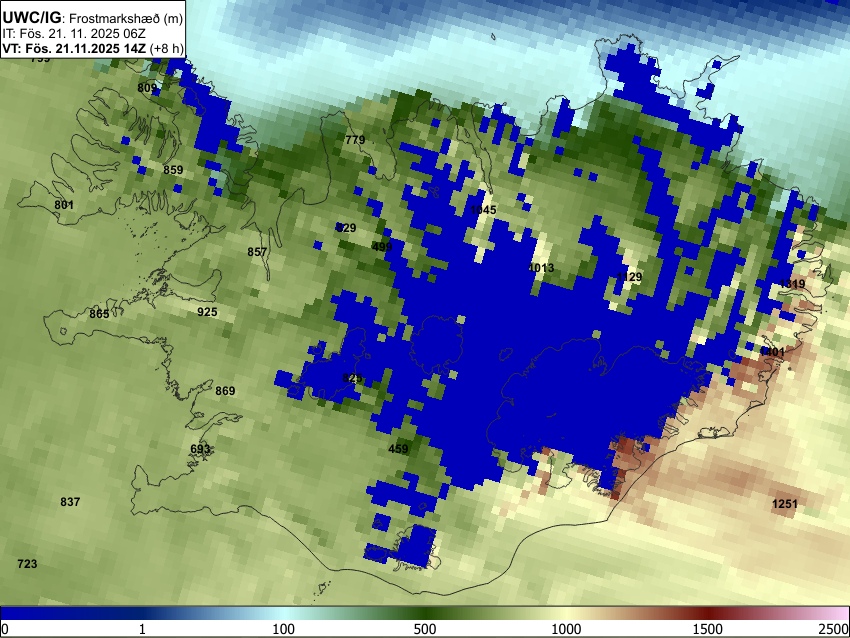Click the map value '723'
Screen dimensions: 850x638
(x=27, y=564)
